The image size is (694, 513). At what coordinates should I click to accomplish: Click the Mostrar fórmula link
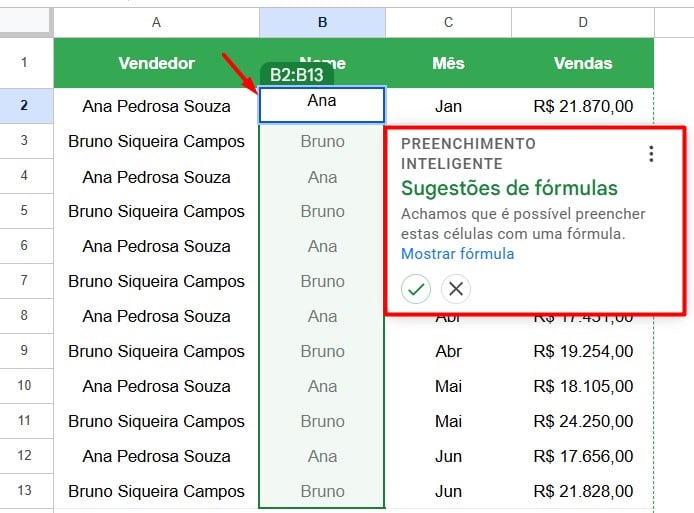pos(458,254)
